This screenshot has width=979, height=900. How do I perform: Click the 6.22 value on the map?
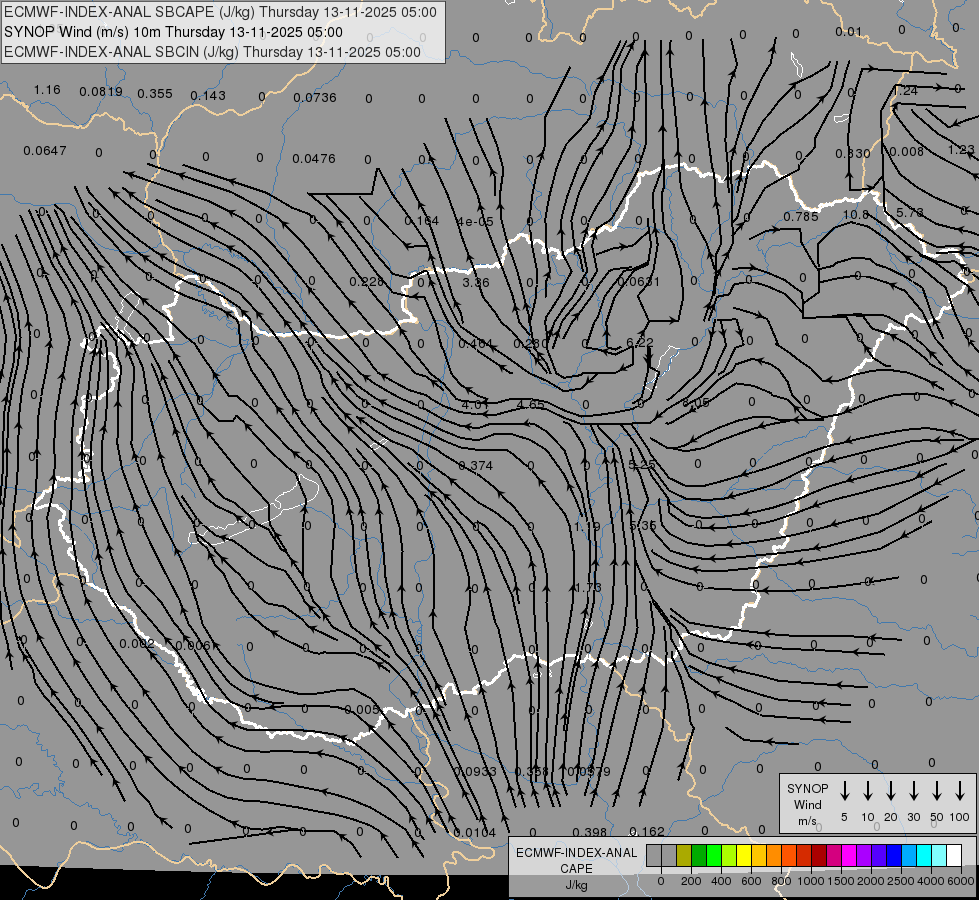point(639,342)
